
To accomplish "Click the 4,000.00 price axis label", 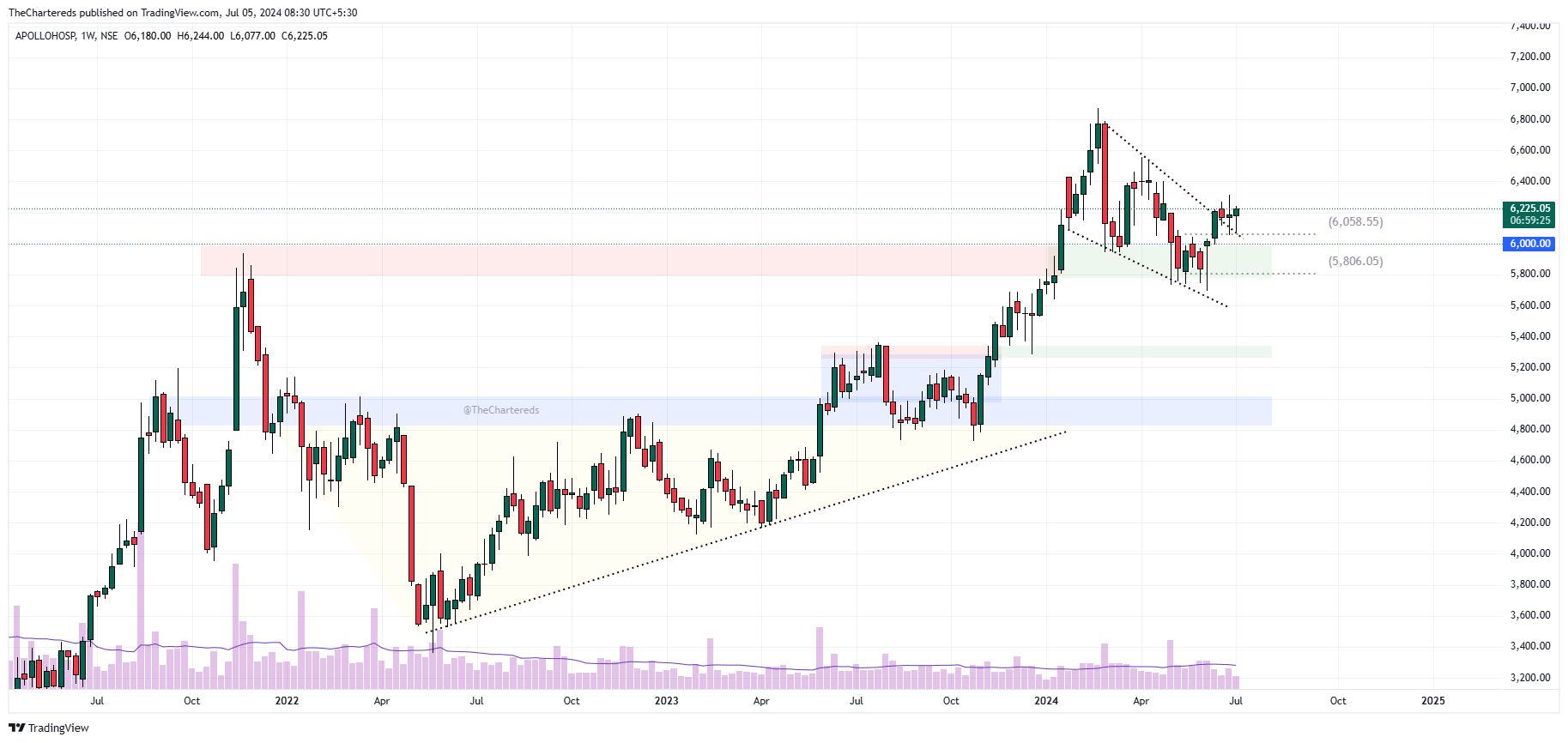I will (x=1530, y=553).
